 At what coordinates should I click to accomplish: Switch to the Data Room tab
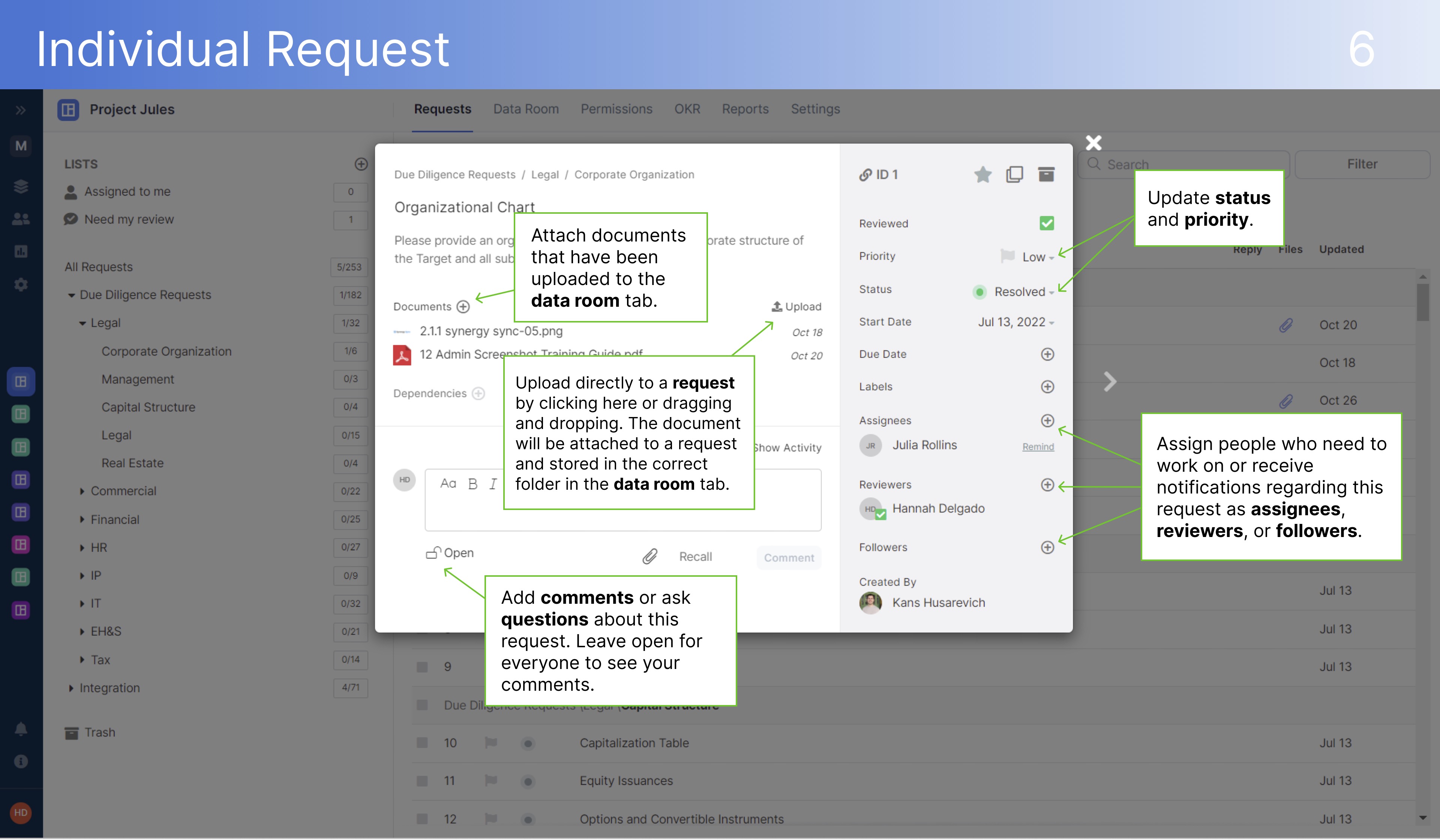tap(526, 109)
